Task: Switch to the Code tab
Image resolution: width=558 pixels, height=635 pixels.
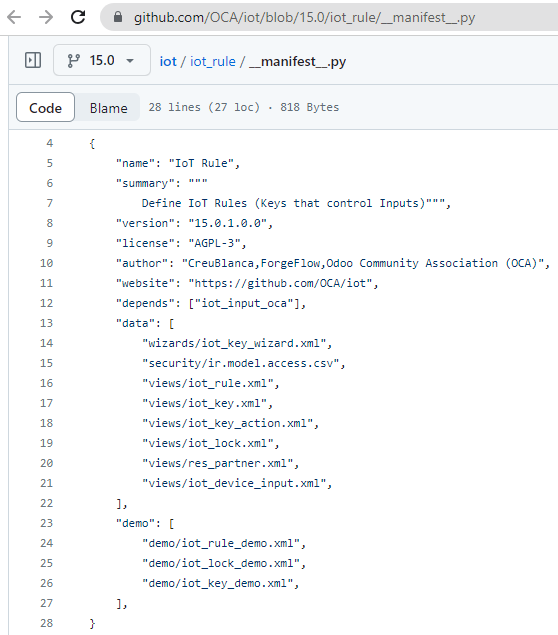Action: [x=45, y=107]
